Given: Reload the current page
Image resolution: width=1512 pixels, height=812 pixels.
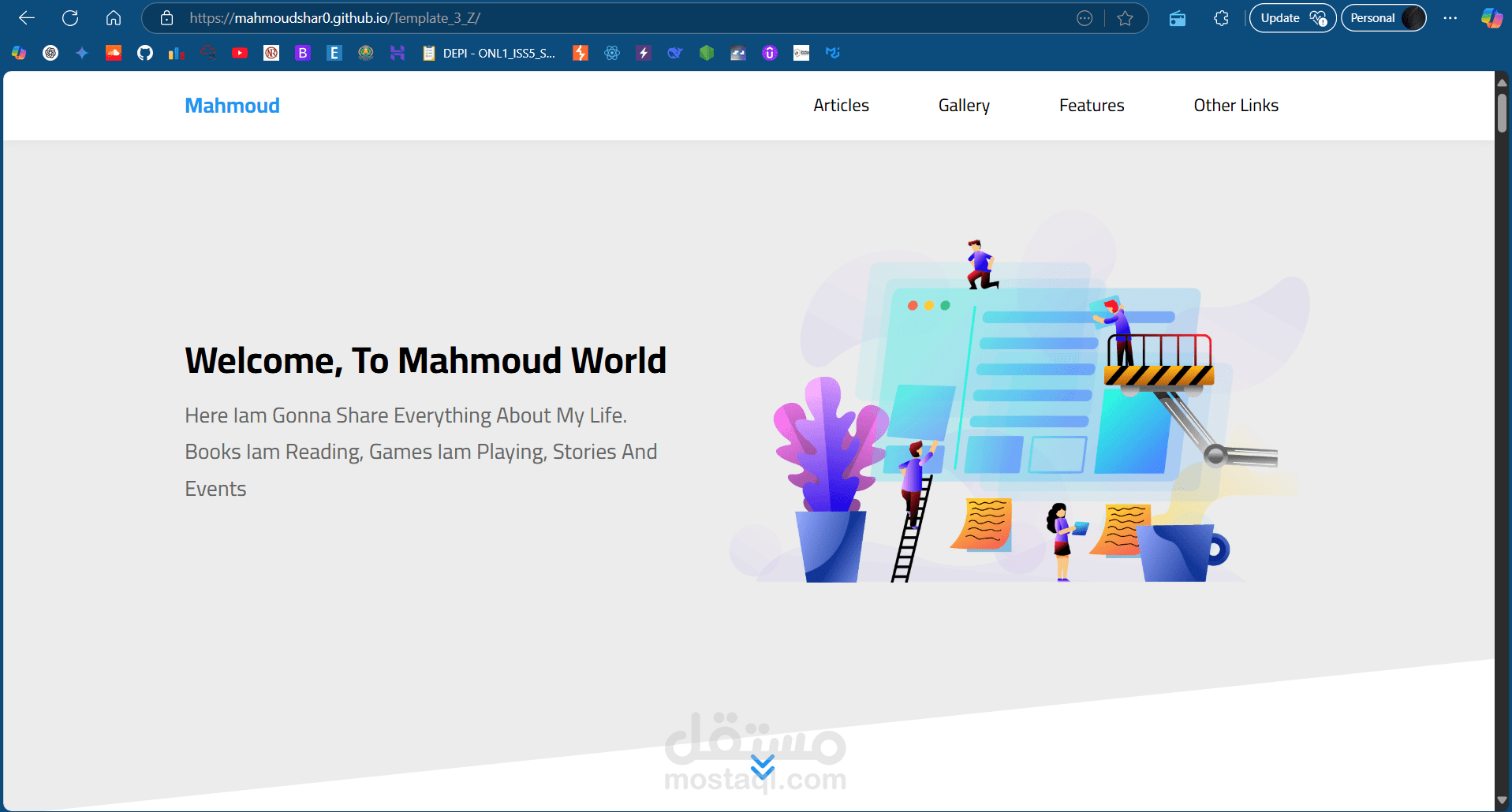Looking at the screenshot, I should point(70,18).
